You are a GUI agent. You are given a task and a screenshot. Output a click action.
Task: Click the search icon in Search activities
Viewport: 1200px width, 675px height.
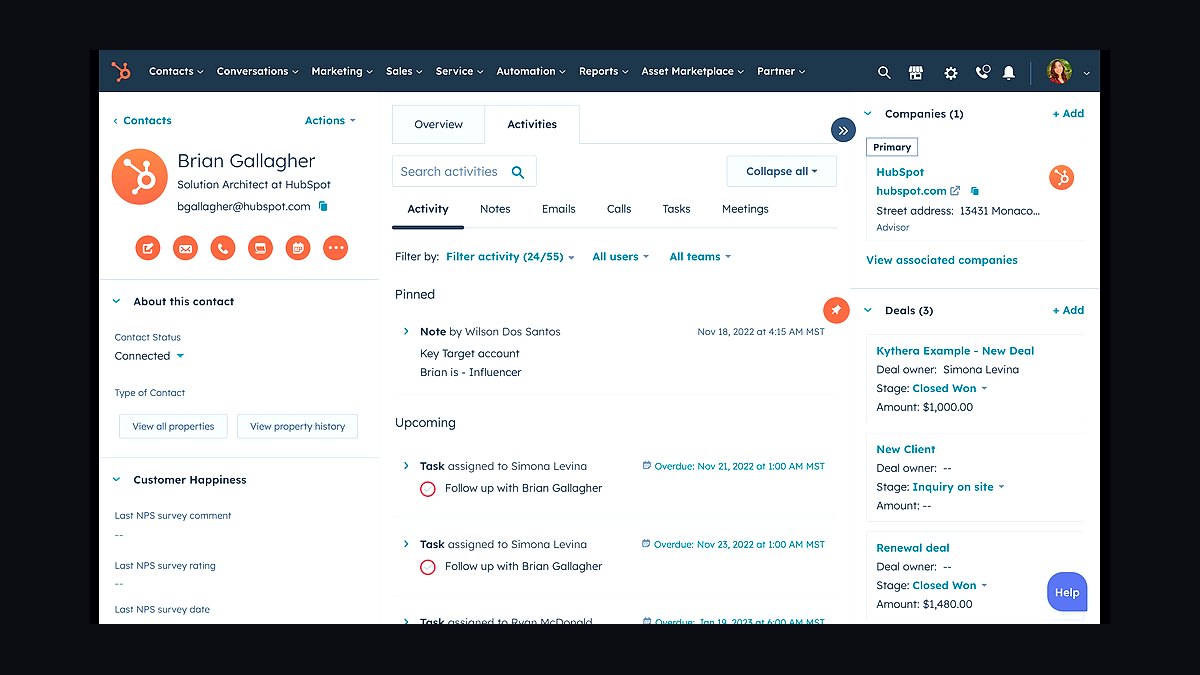[x=518, y=172]
